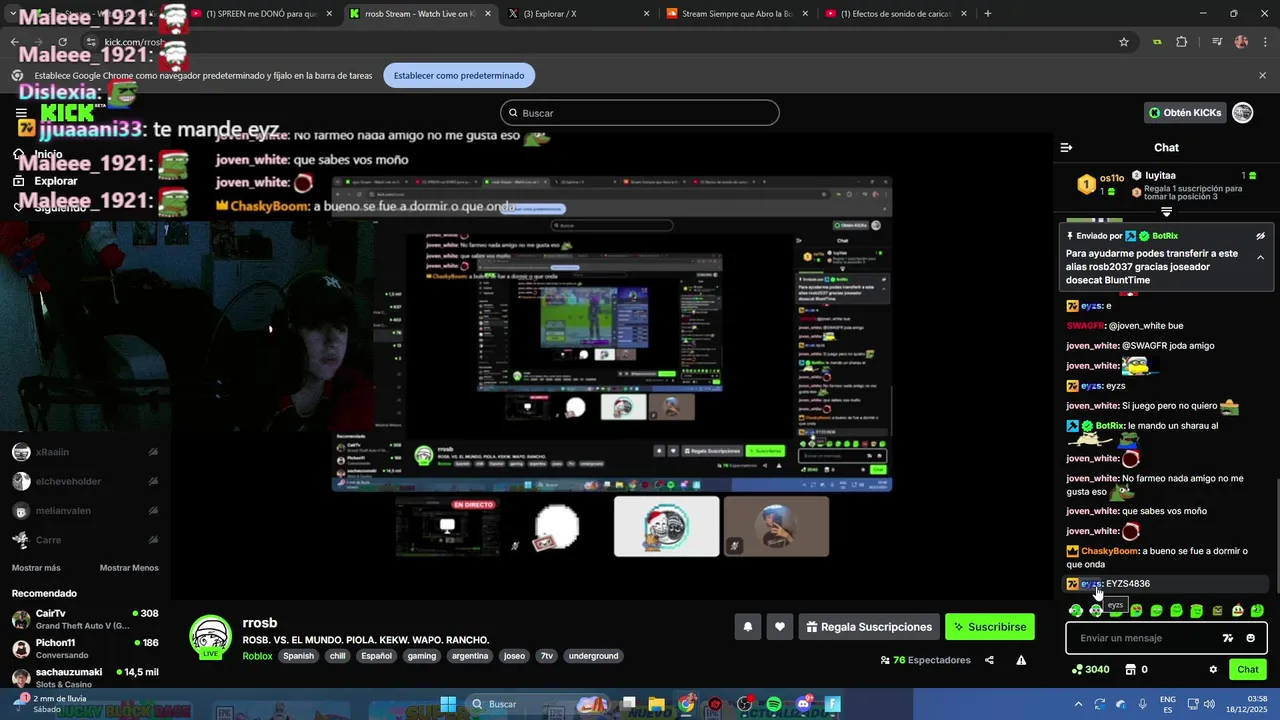The height and width of the screenshot is (720, 1280).
Task: Click the Chrome address bar URL
Action: coord(135,42)
